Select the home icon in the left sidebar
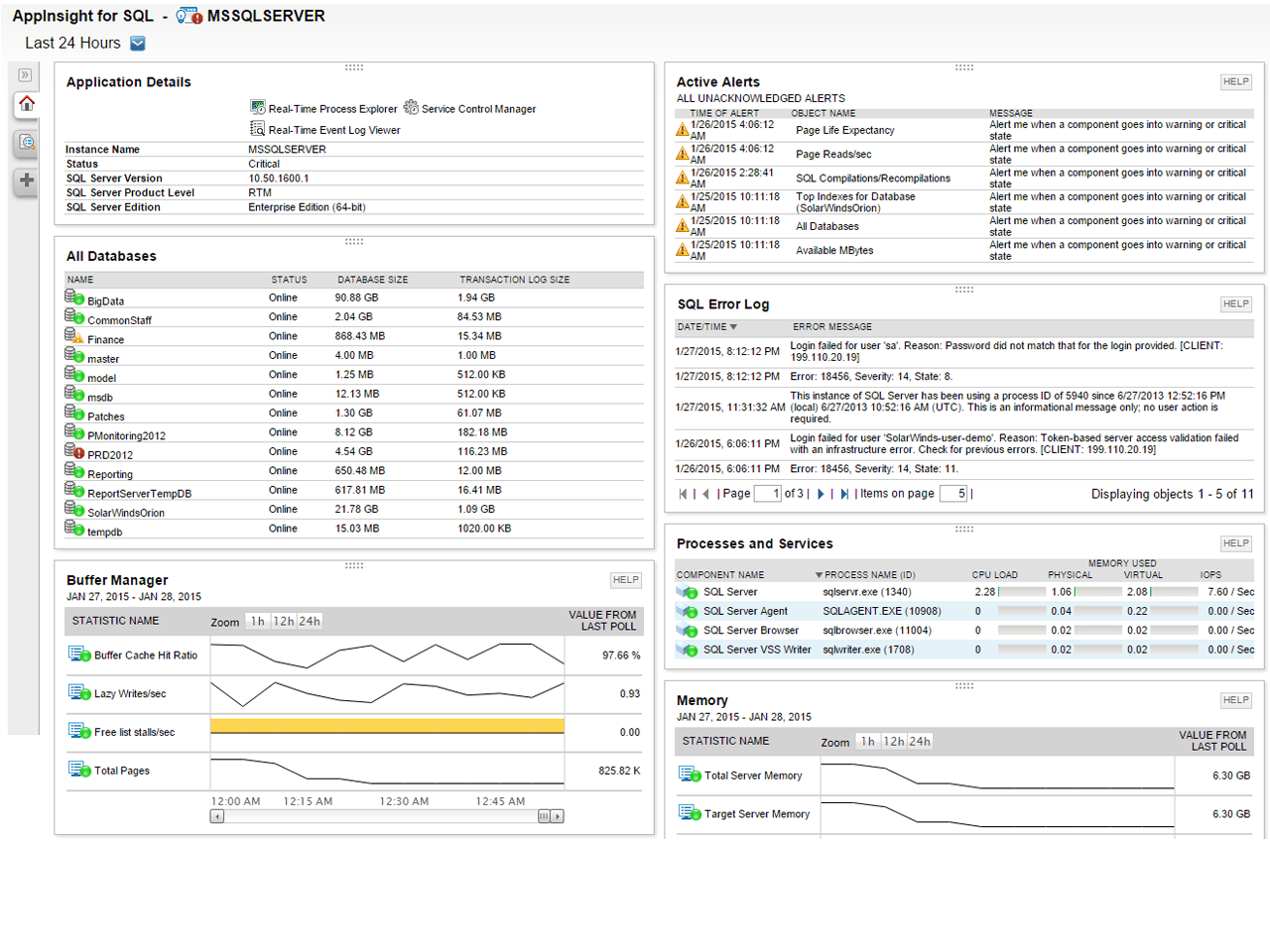Viewport: 1270px width, 952px height. (25, 104)
